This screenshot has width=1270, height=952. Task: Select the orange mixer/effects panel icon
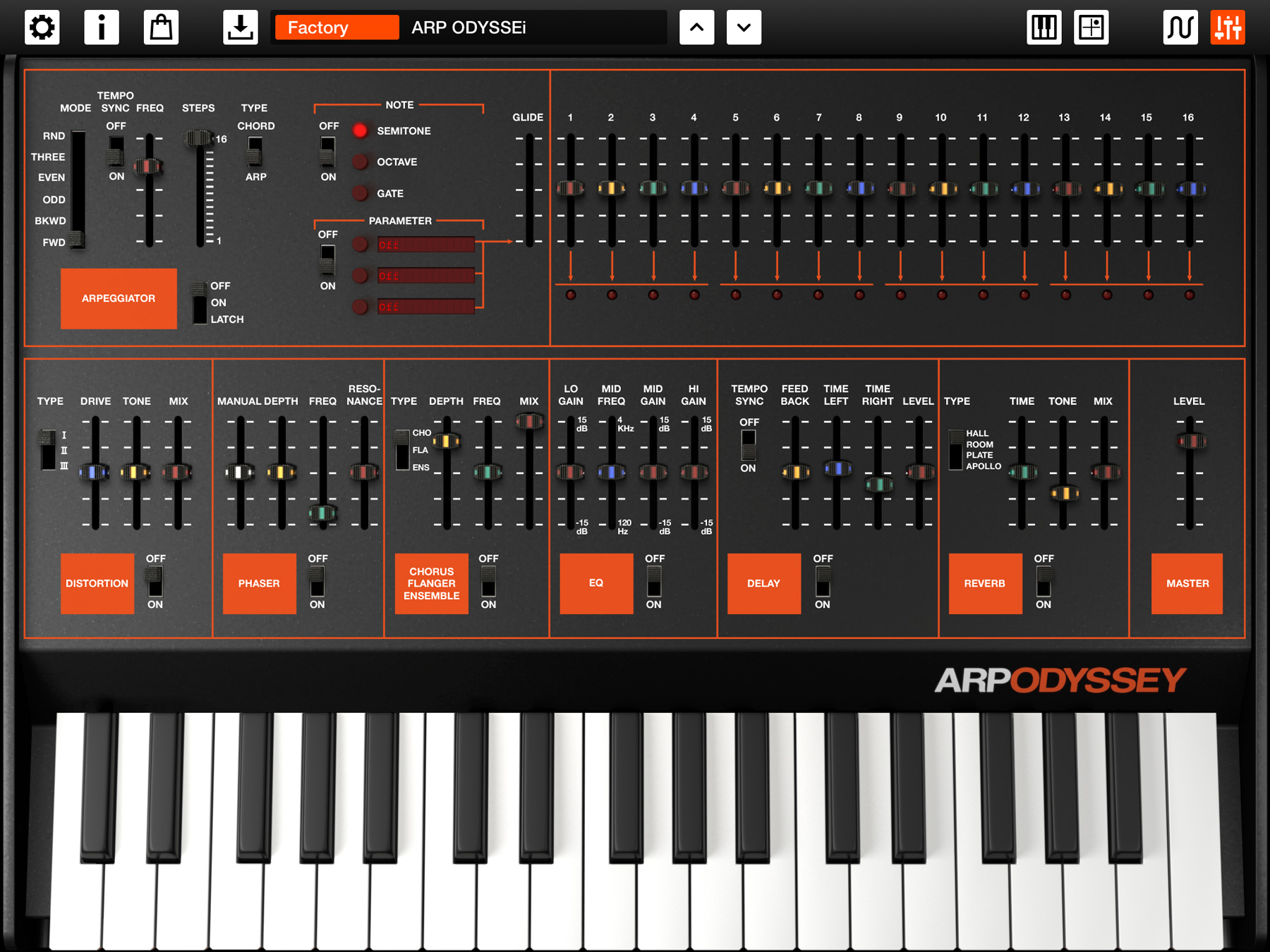(x=1227, y=27)
